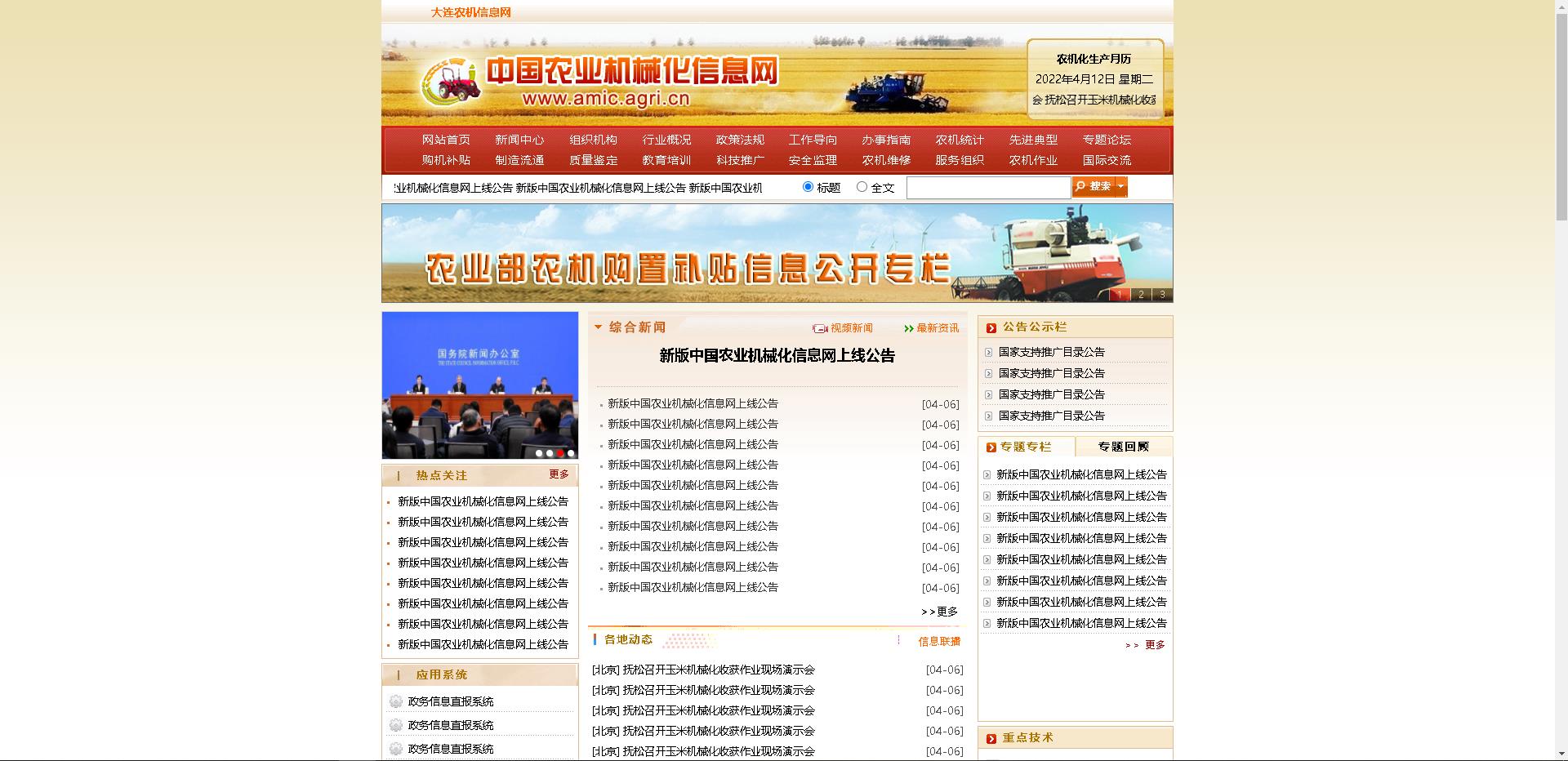Open 专题论坛 in the navigation menu
1568x761 pixels.
coord(1107,140)
